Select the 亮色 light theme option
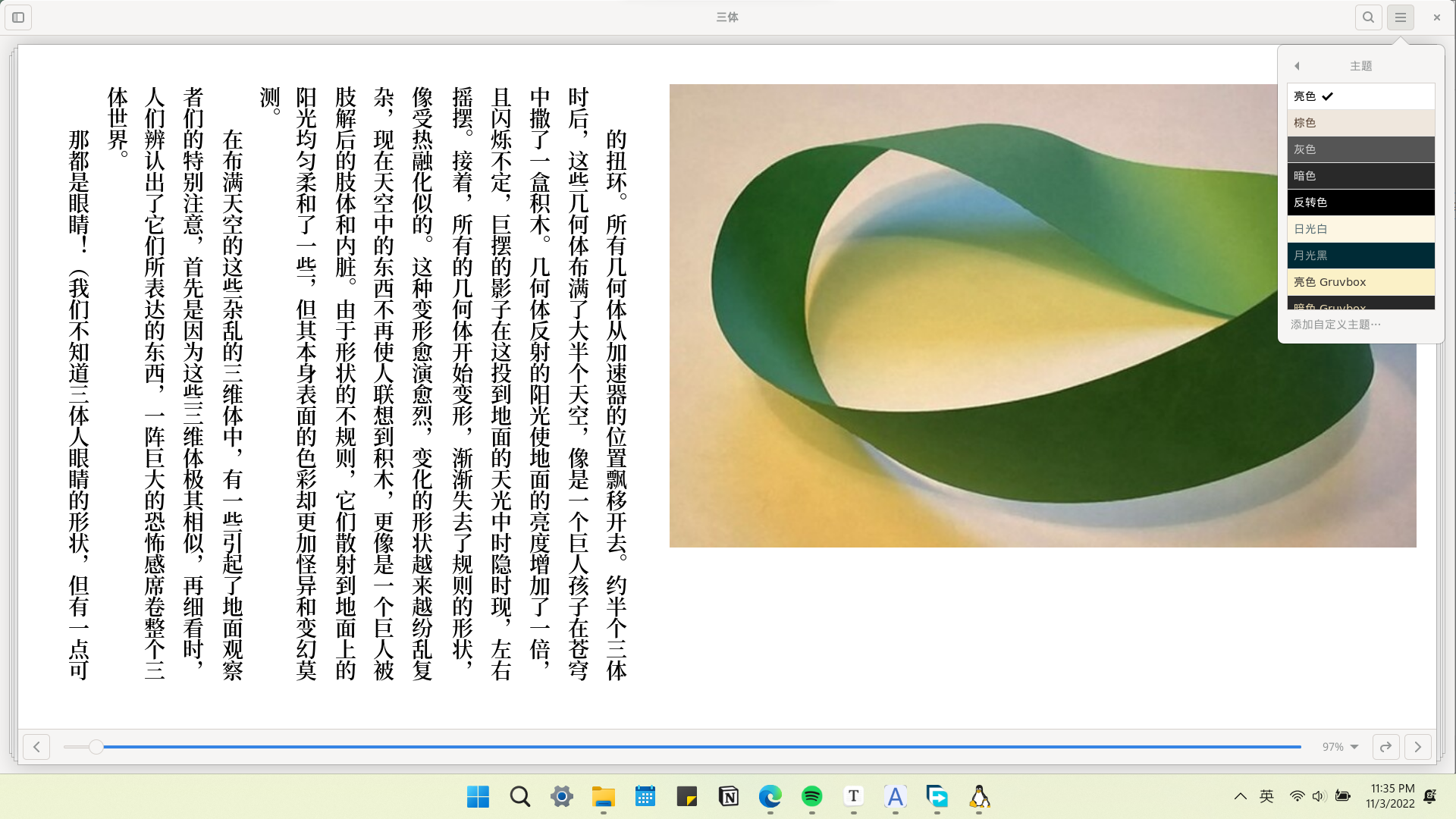This screenshot has width=1456, height=819. 1360,96
